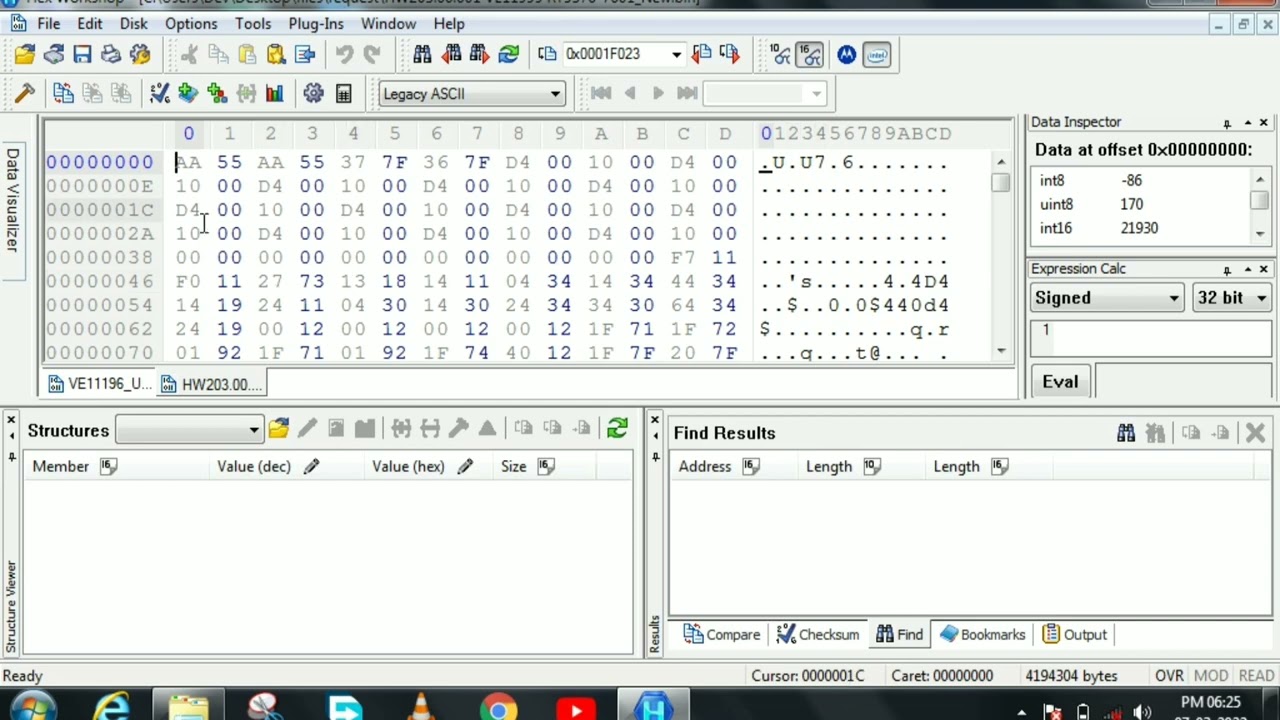Open the Signed type dropdown in Expression Calc
The height and width of the screenshot is (720, 1280).
coord(1107,298)
